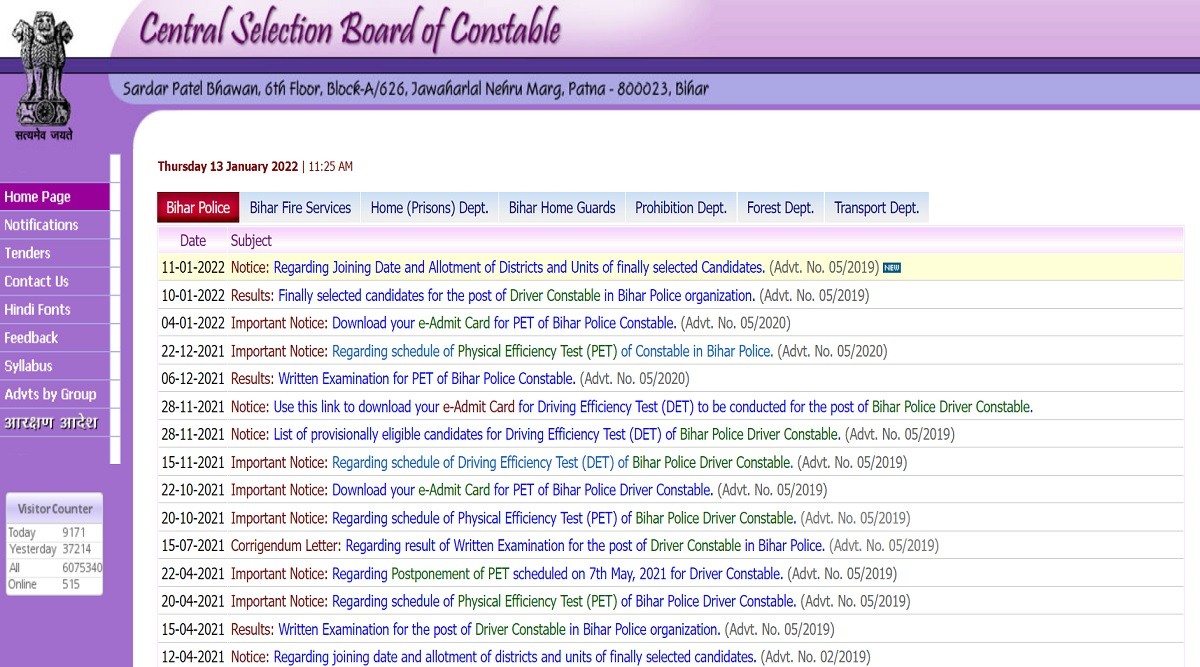Select the Transport Dept. tab
This screenshot has height=667, width=1200.
876,208
